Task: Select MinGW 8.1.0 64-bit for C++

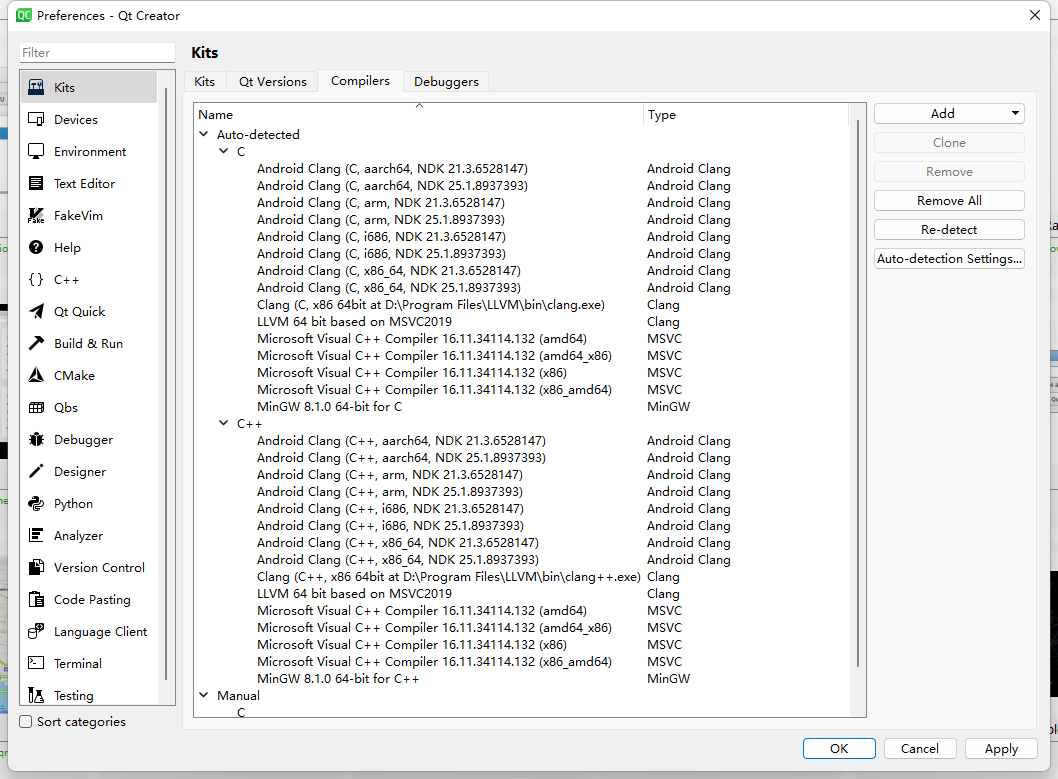Action: point(338,679)
